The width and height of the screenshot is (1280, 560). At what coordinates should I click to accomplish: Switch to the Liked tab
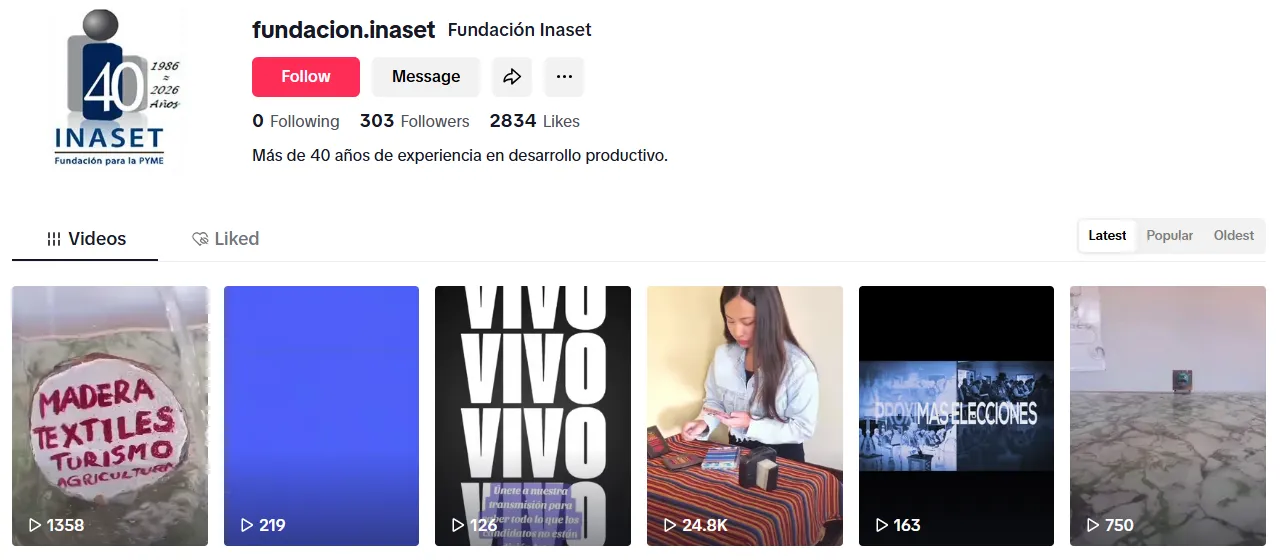coord(225,239)
